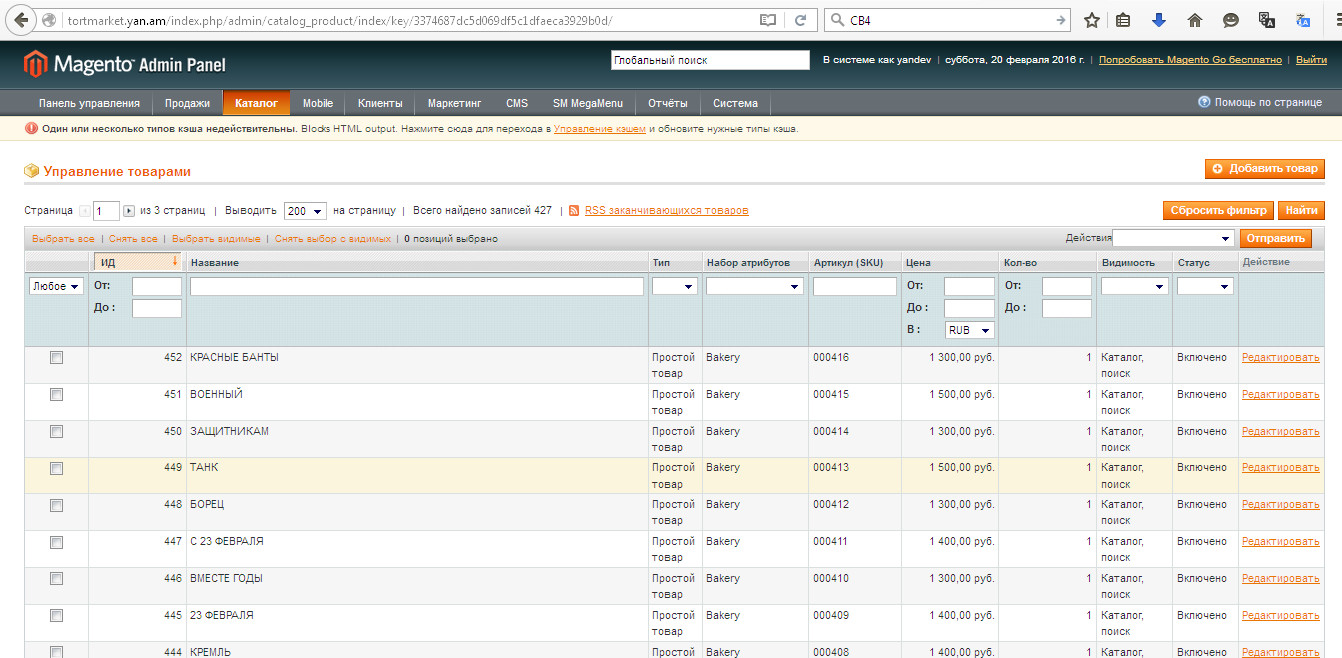
Task: Click the browser address bar URL
Action: (340, 20)
